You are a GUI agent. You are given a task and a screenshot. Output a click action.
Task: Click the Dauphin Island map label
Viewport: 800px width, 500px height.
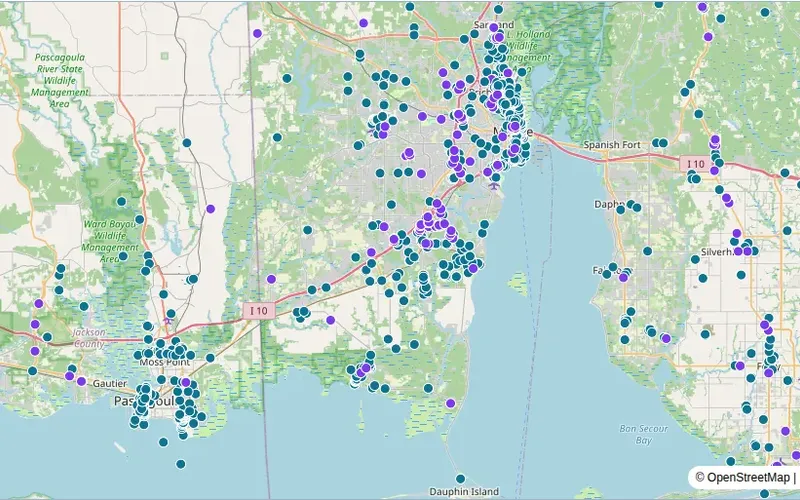(464, 492)
